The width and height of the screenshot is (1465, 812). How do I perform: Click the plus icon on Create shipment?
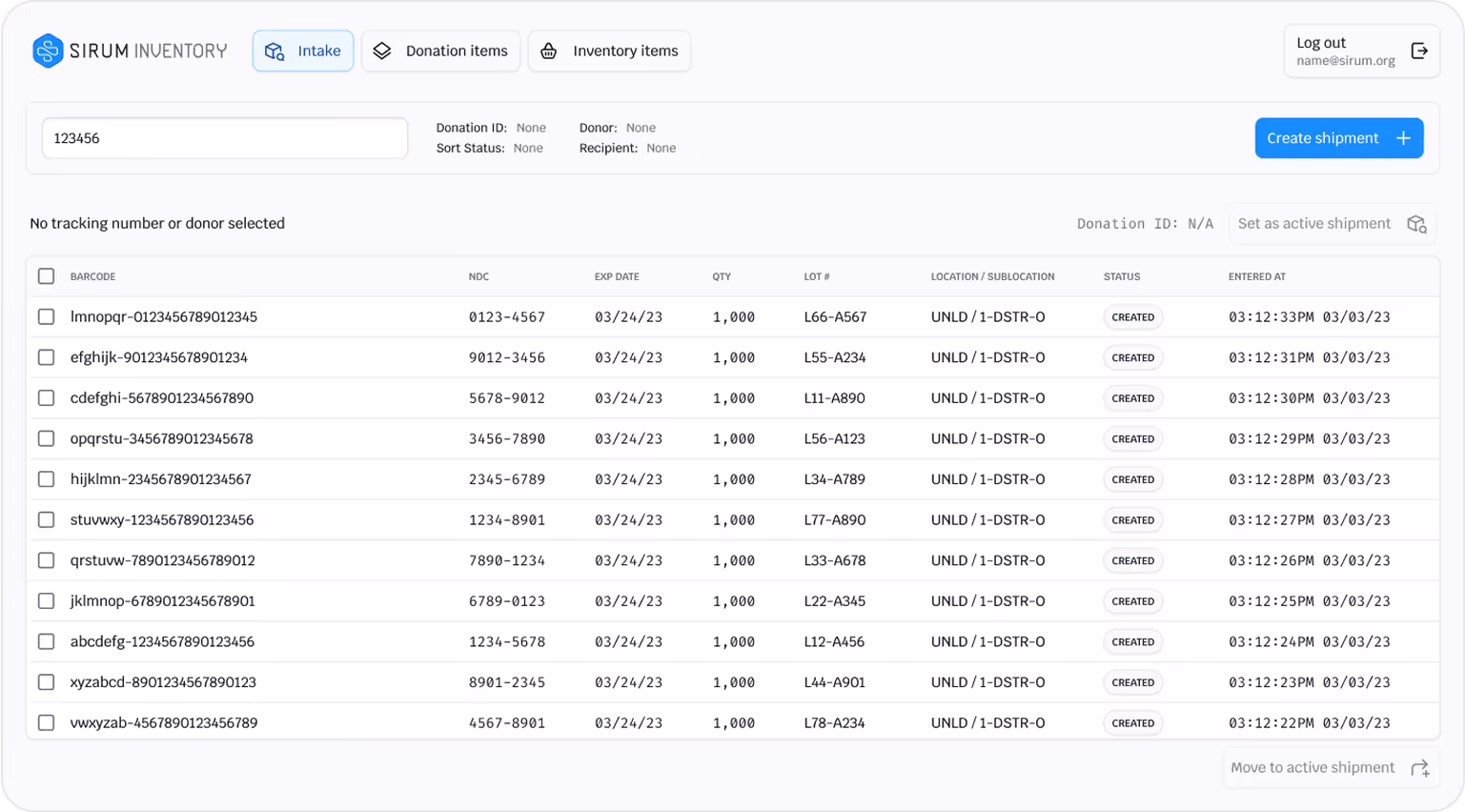point(1403,138)
